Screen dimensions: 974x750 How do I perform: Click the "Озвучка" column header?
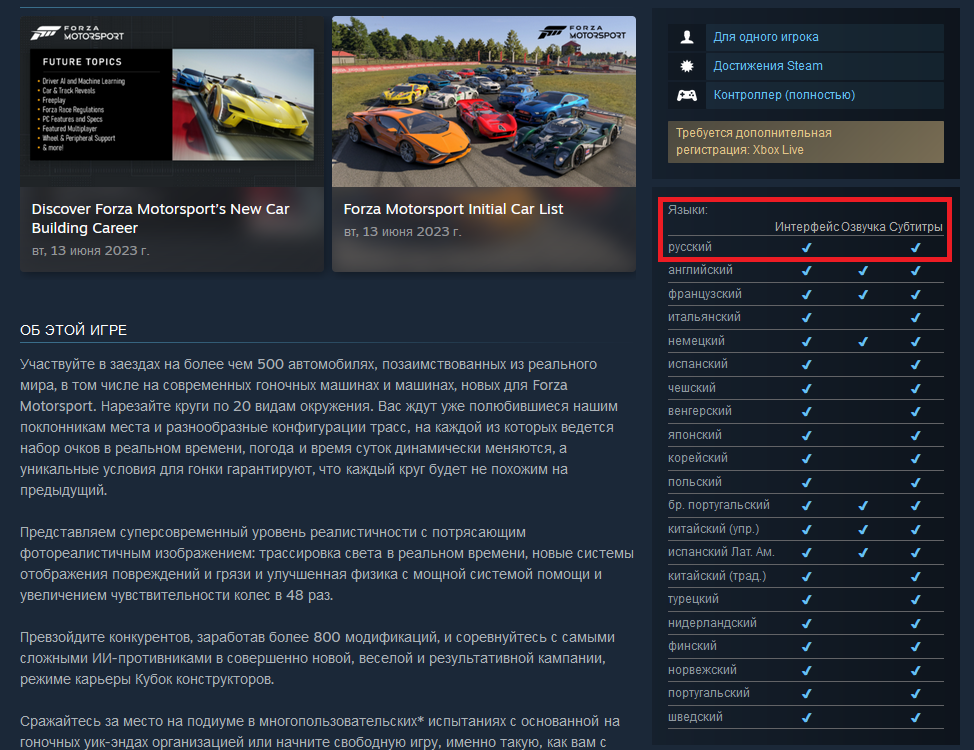click(x=863, y=227)
